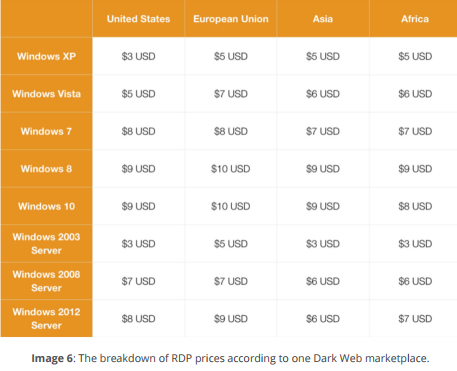457x371 pixels.
Task: Click Windows 2003 Server United States price cell
Action: (138, 244)
